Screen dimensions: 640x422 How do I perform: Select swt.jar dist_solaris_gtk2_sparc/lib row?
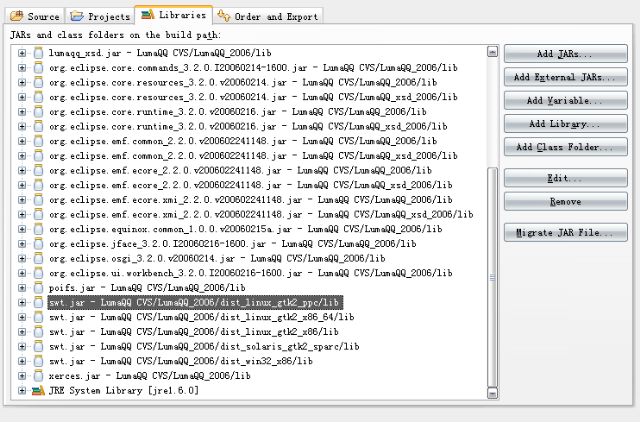pos(204,346)
